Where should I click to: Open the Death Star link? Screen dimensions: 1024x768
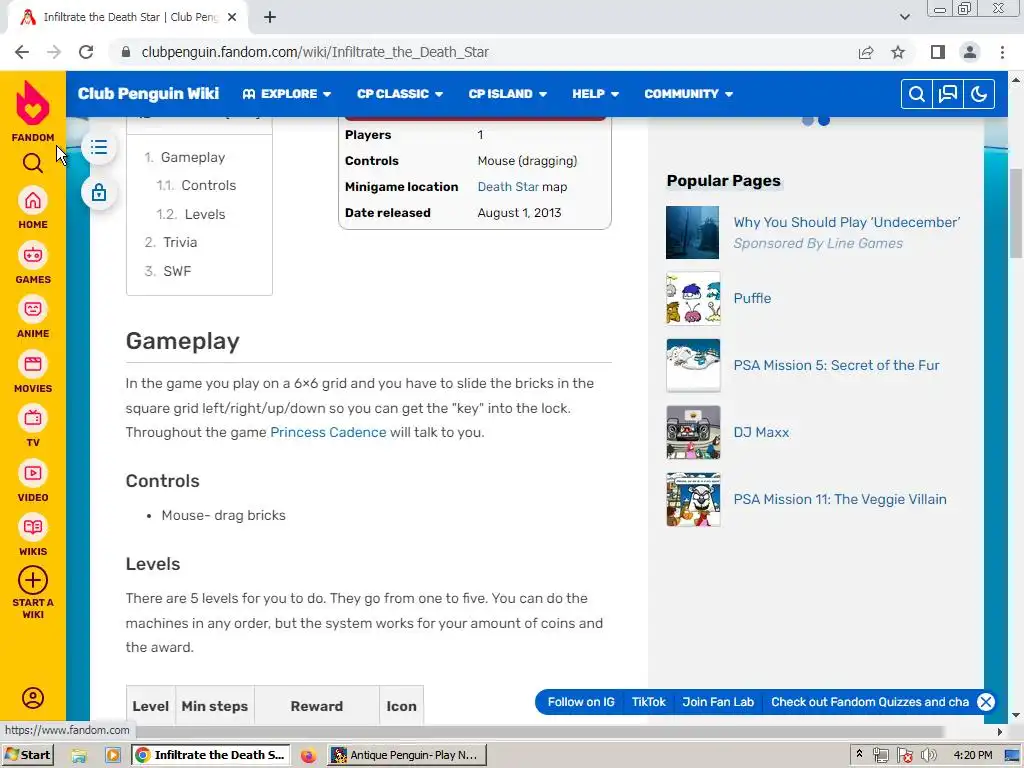coord(508,187)
